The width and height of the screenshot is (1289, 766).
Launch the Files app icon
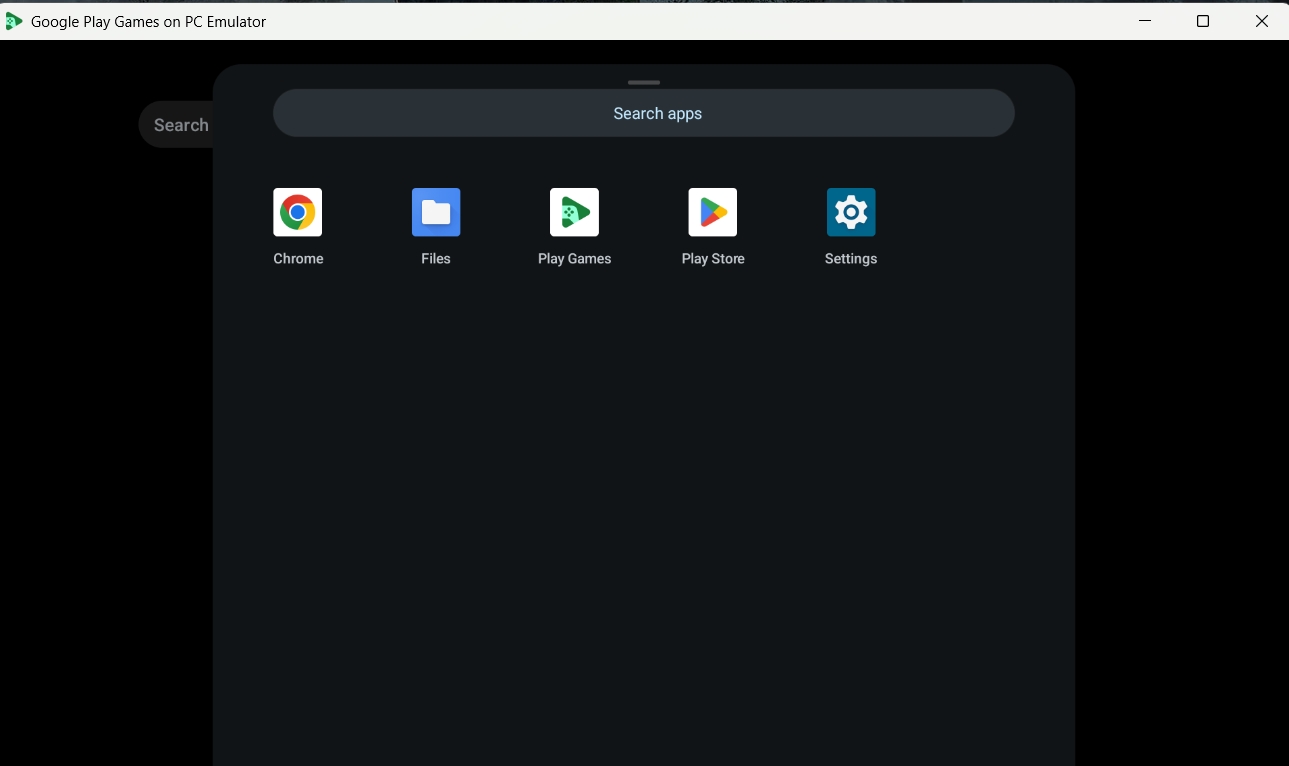pos(436,212)
